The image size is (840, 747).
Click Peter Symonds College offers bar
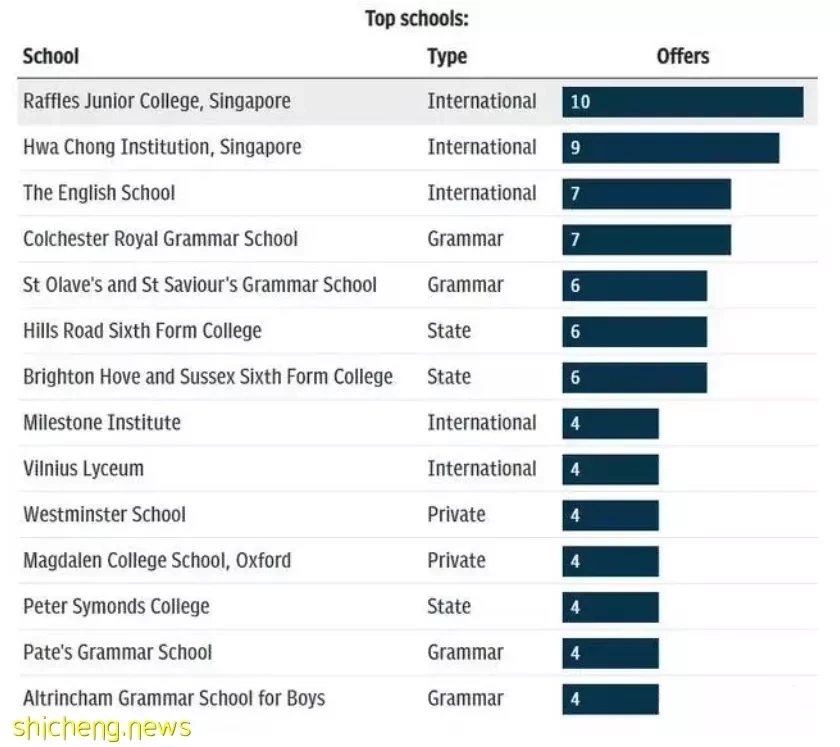pyautogui.click(x=610, y=607)
